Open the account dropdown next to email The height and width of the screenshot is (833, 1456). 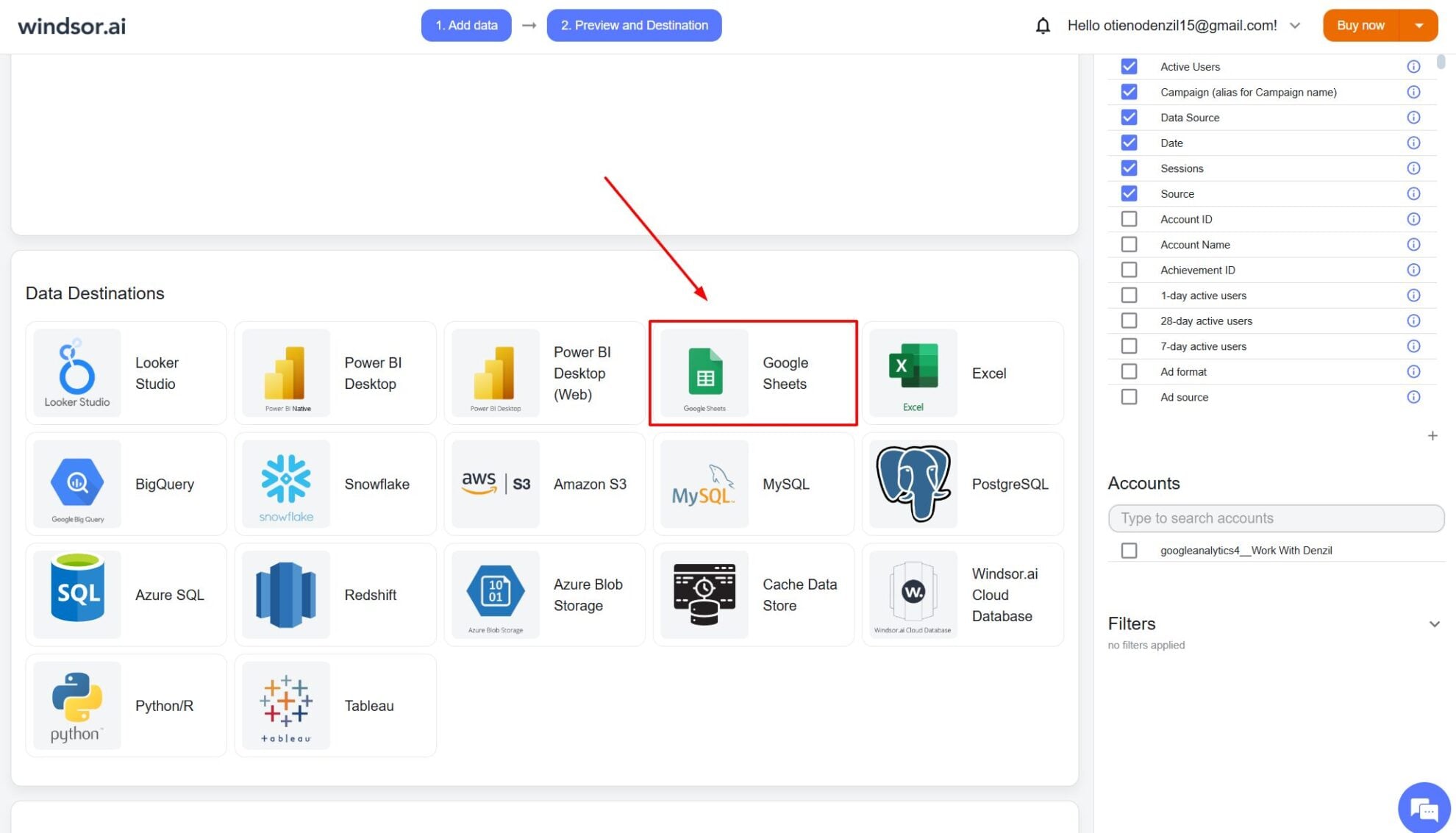(x=1294, y=24)
